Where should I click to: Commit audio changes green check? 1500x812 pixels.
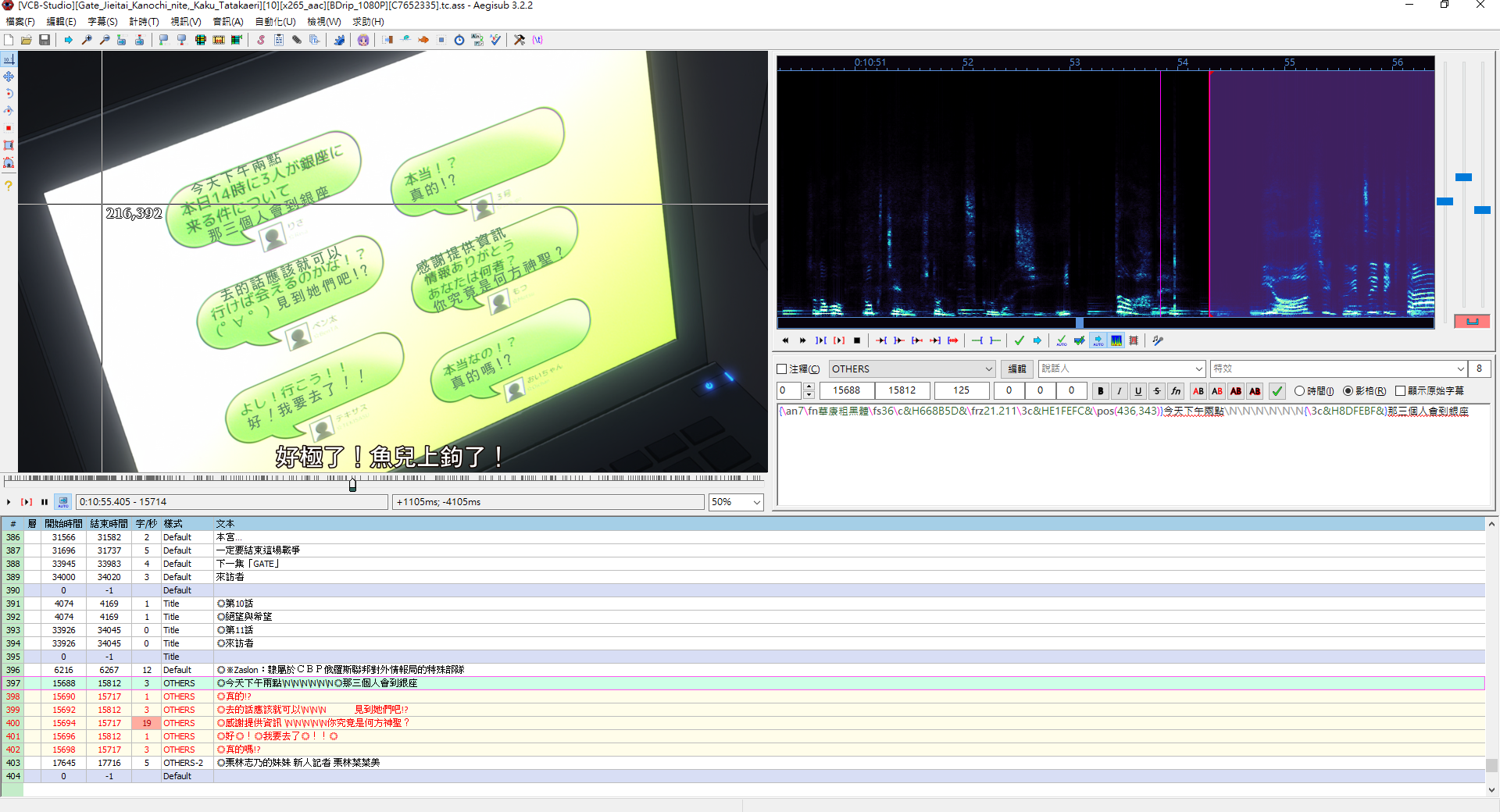tap(1019, 340)
